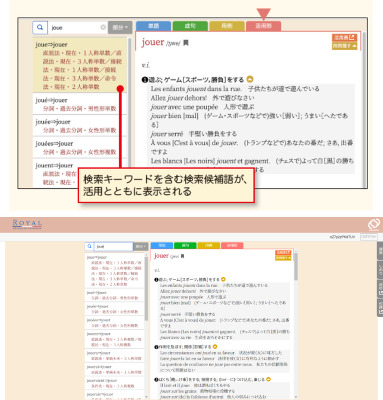383x400 pixels.
Task: Click the logout button below the header
Action: point(369,236)
